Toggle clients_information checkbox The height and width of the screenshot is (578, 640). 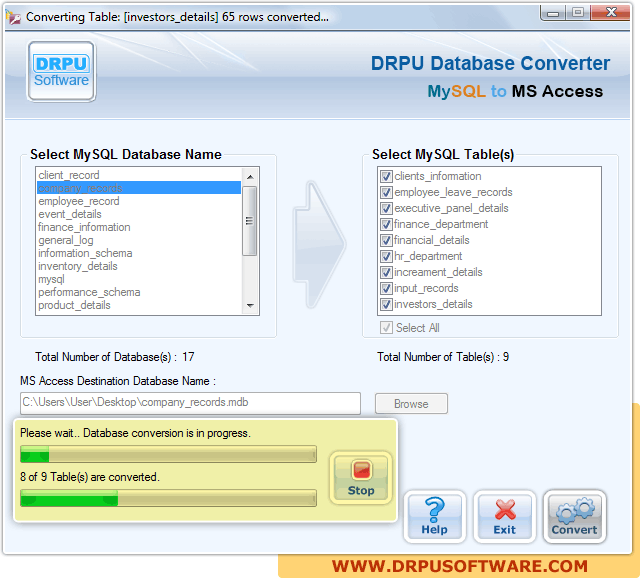pyautogui.click(x=386, y=176)
